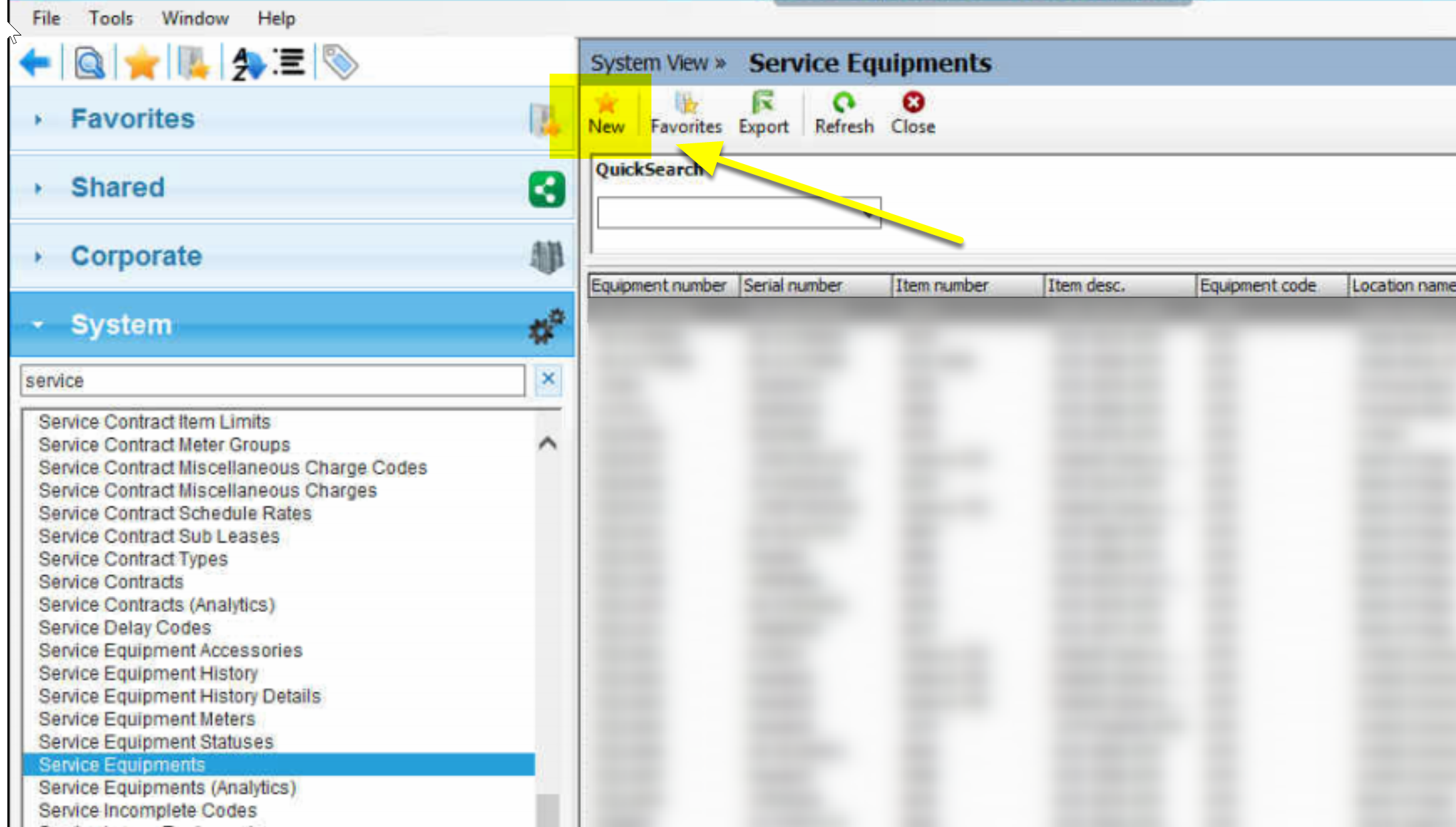Select Service Delay Codes view

125,627
